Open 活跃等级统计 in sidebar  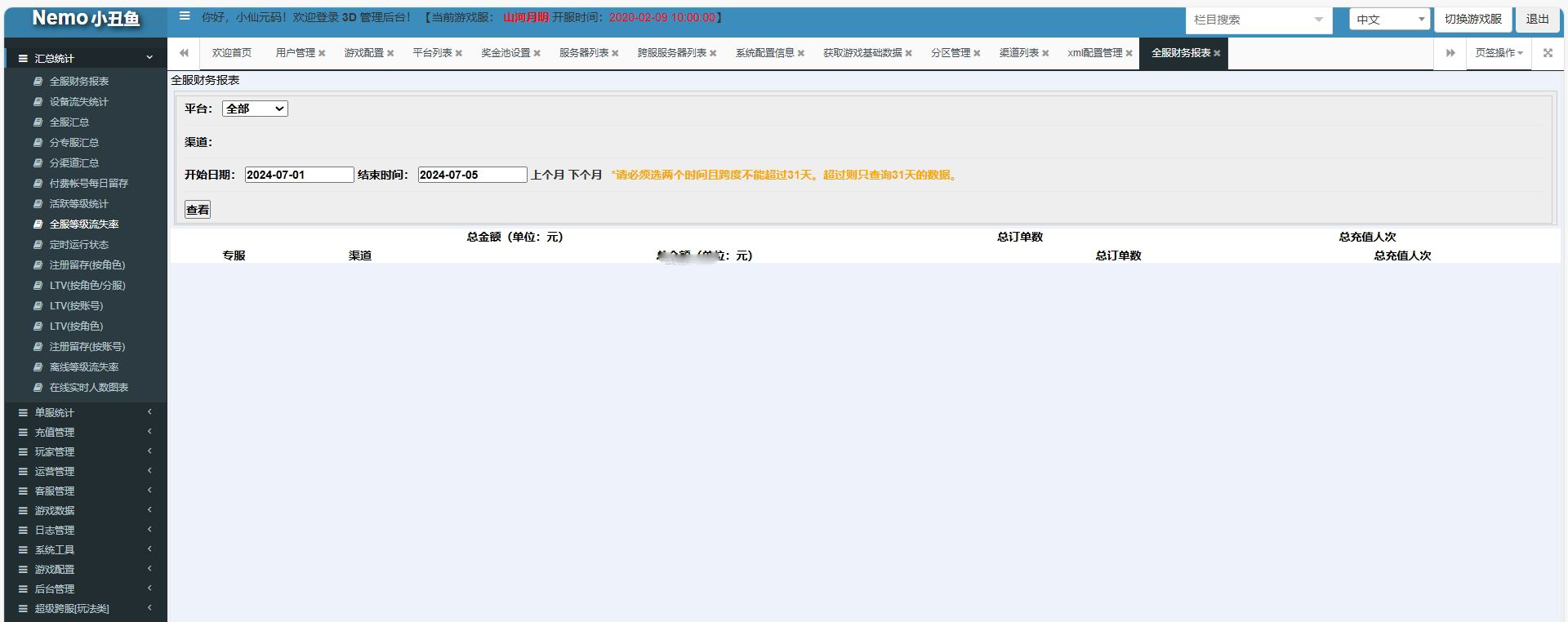78,204
